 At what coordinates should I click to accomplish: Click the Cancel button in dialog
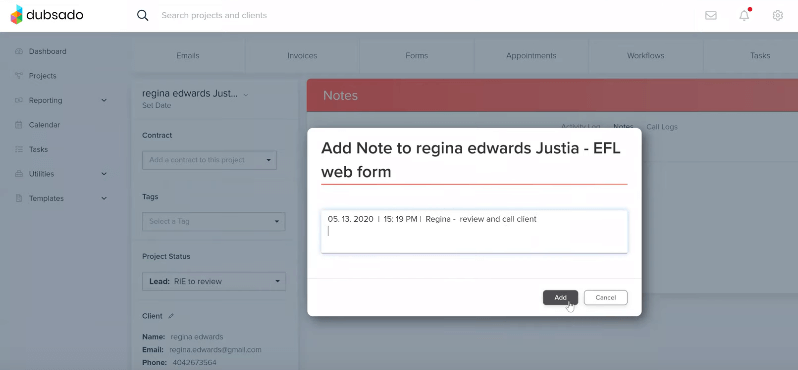click(606, 298)
